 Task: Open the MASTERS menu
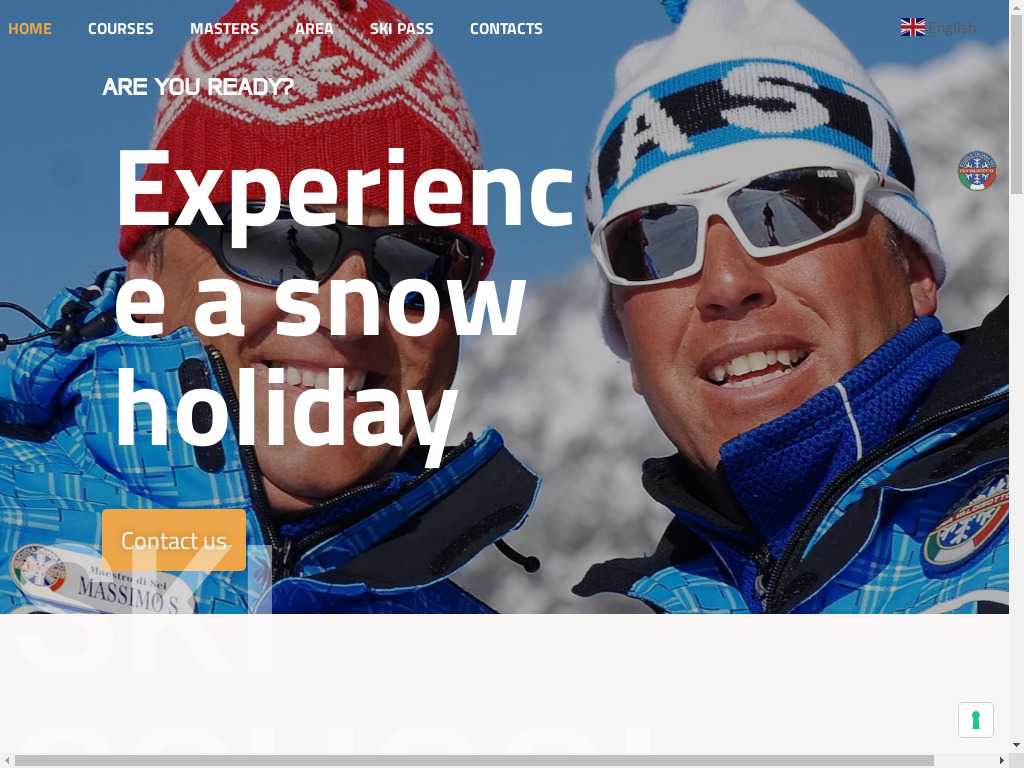coord(224,29)
